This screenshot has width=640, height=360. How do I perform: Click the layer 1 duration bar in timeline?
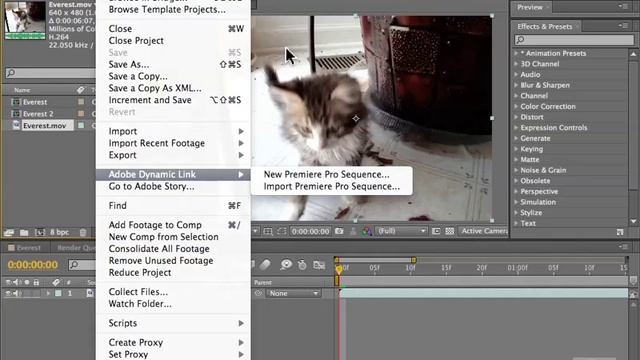pos(484,293)
